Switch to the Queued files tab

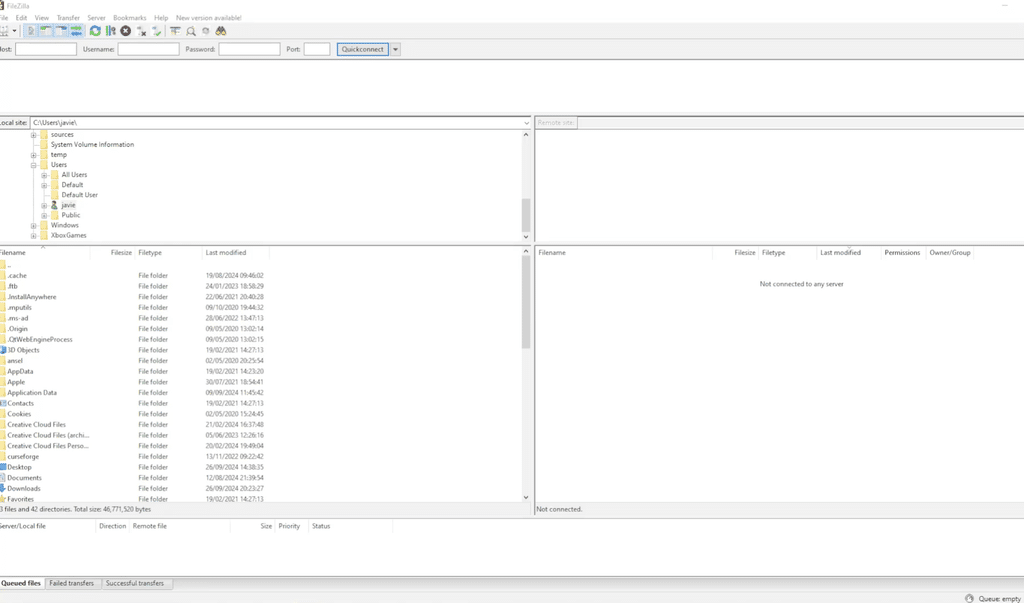point(21,583)
